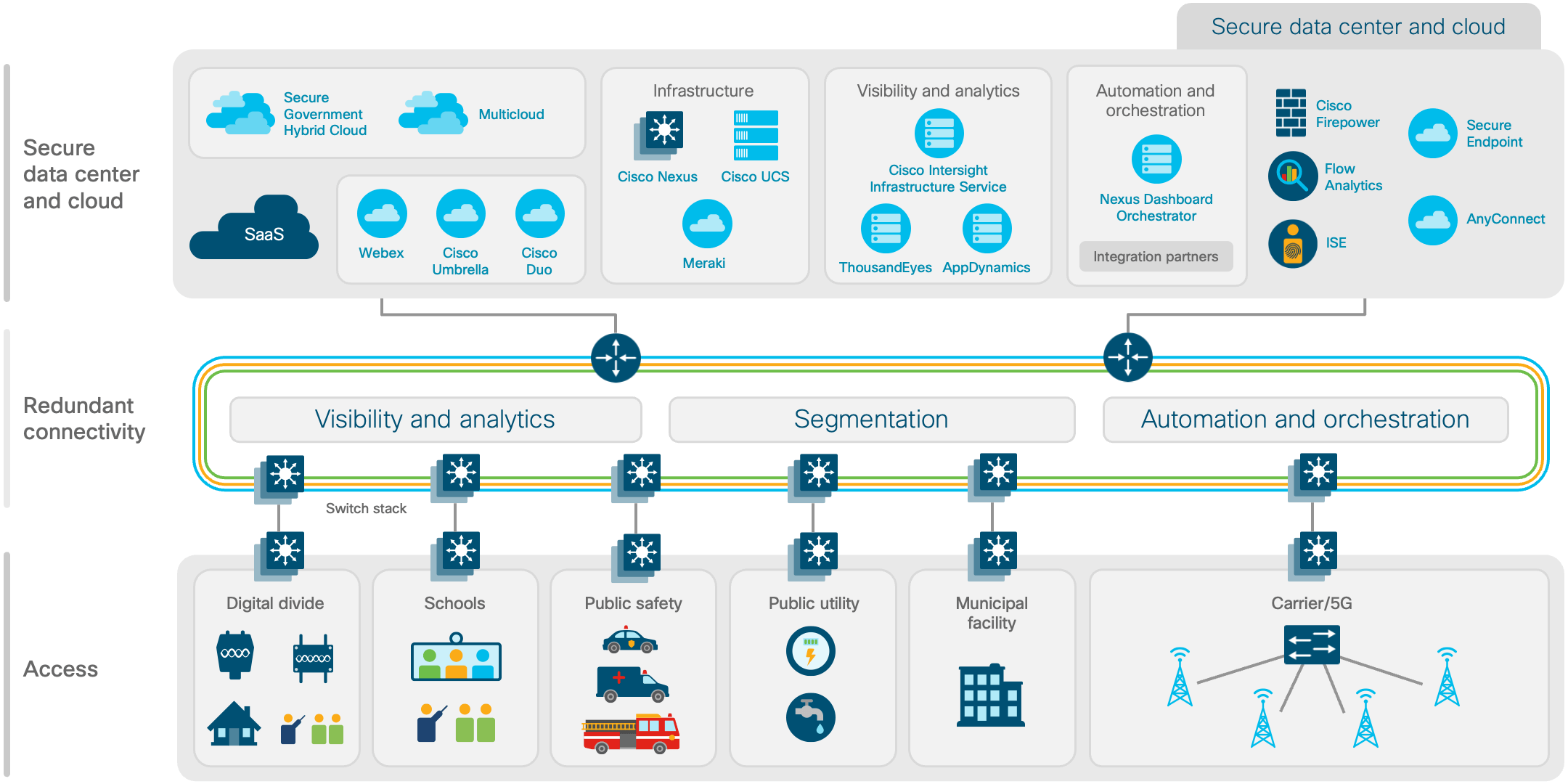Click the Public safety heading
Image resolution: width=1568 pixels, height=784 pixels.
coord(634,603)
